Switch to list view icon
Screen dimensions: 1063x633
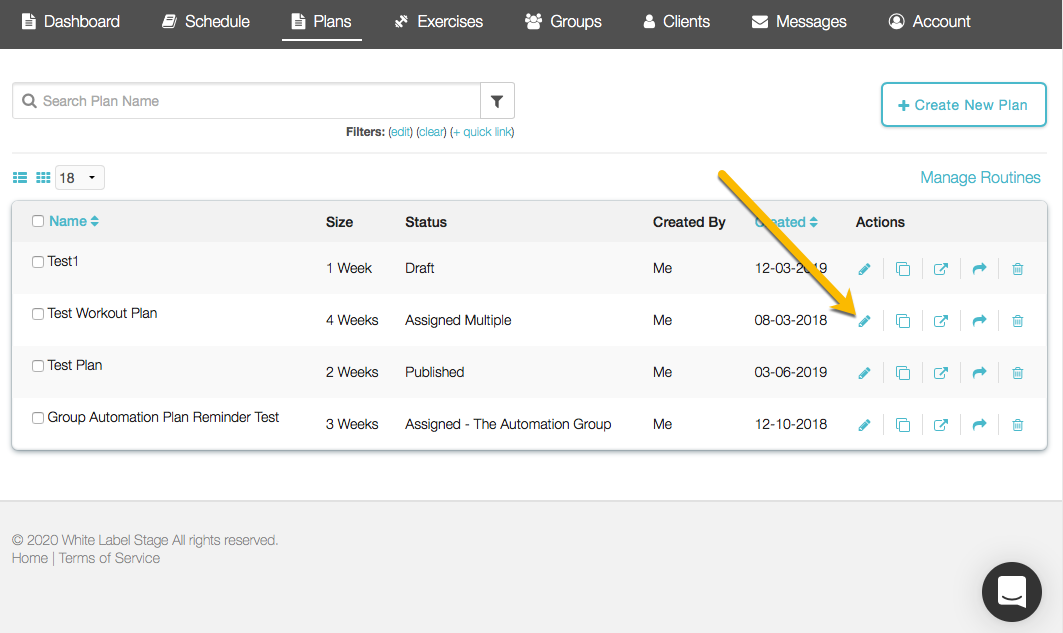pos(20,178)
